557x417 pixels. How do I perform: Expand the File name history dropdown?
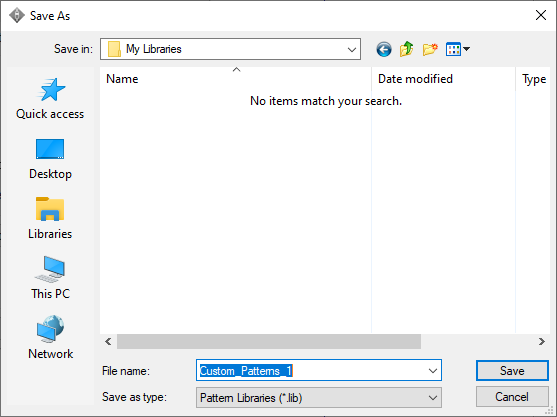tap(433, 371)
